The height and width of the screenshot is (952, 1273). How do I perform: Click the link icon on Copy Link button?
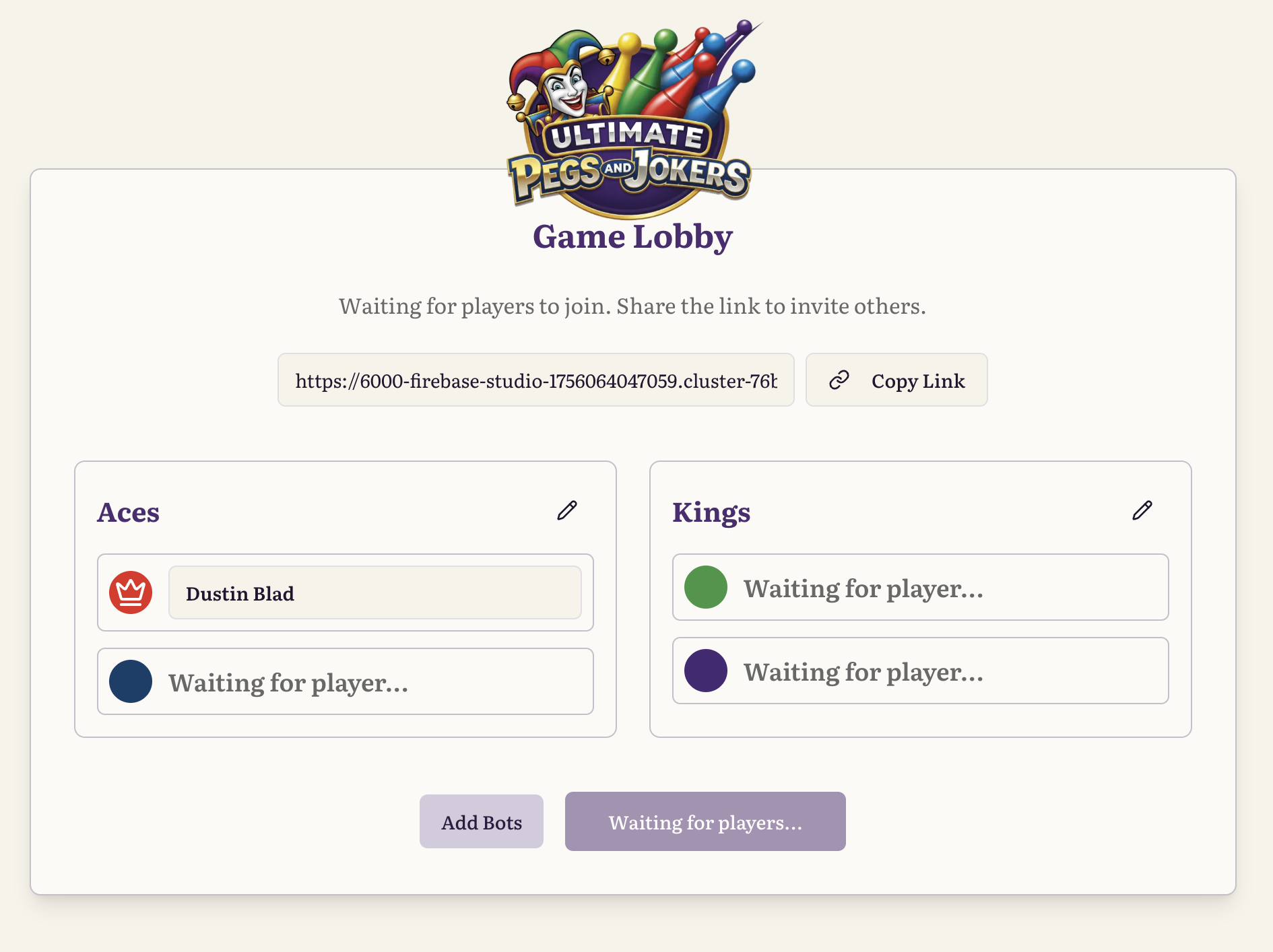839,380
